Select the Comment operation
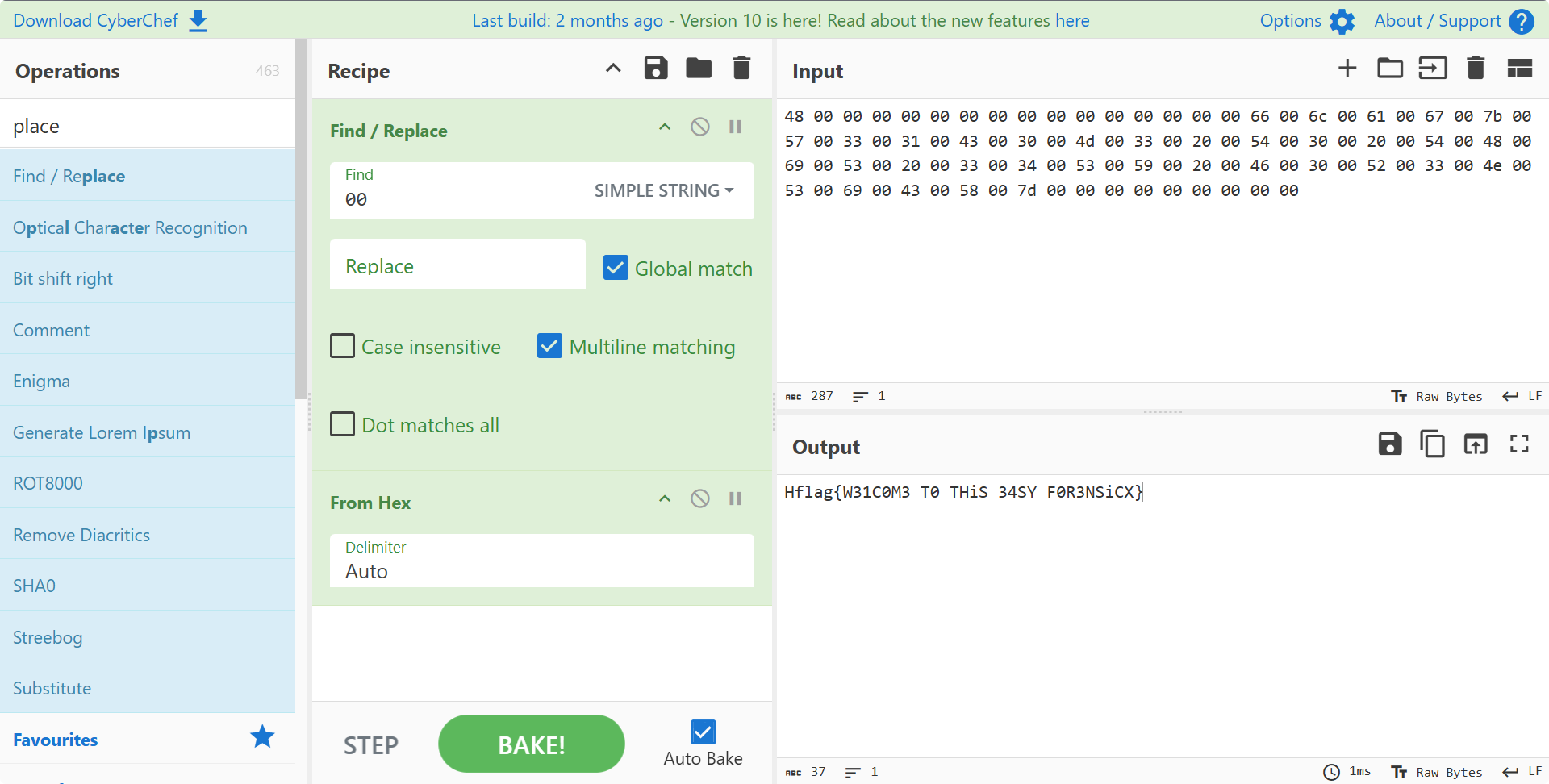This screenshot has width=1549, height=784. coord(148,330)
